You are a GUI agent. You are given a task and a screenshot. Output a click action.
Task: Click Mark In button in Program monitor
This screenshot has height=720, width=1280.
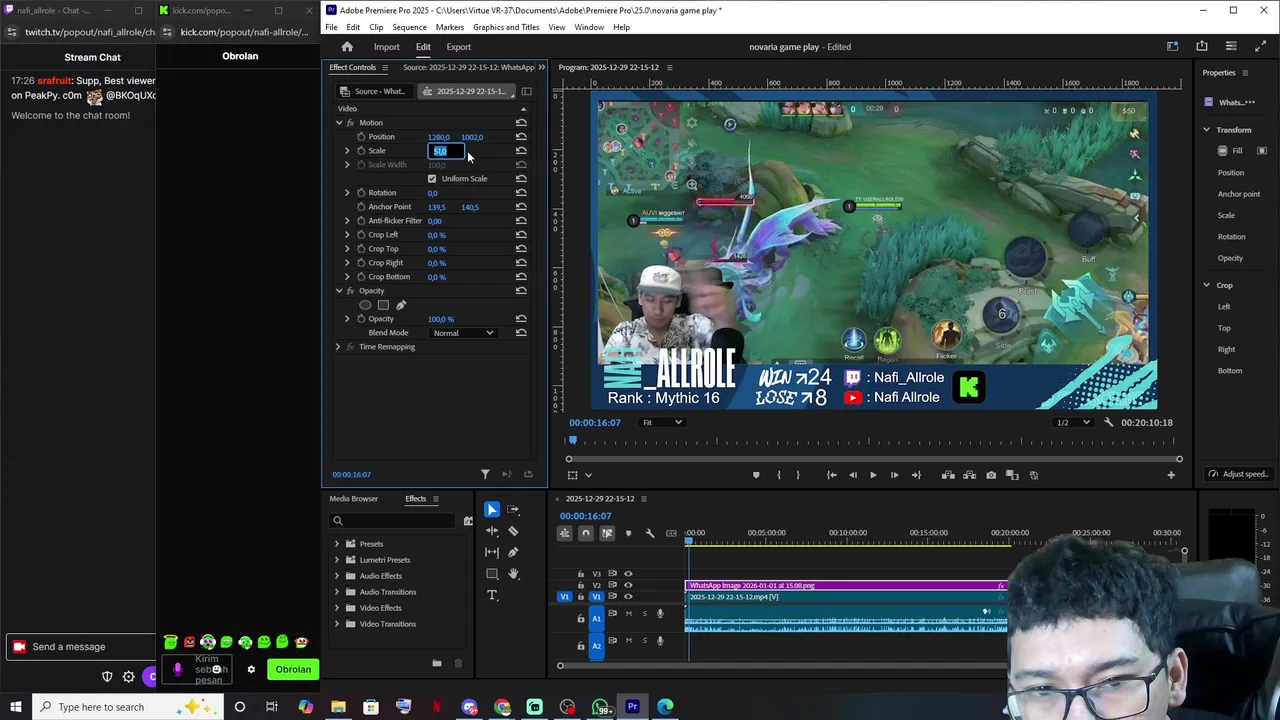pos(778,475)
